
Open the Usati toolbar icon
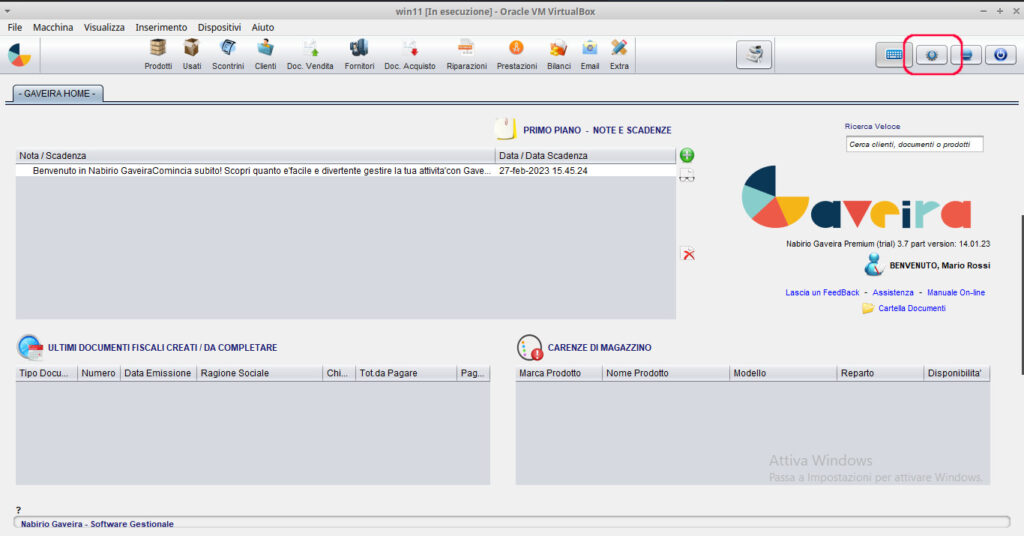(x=192, y=54)
